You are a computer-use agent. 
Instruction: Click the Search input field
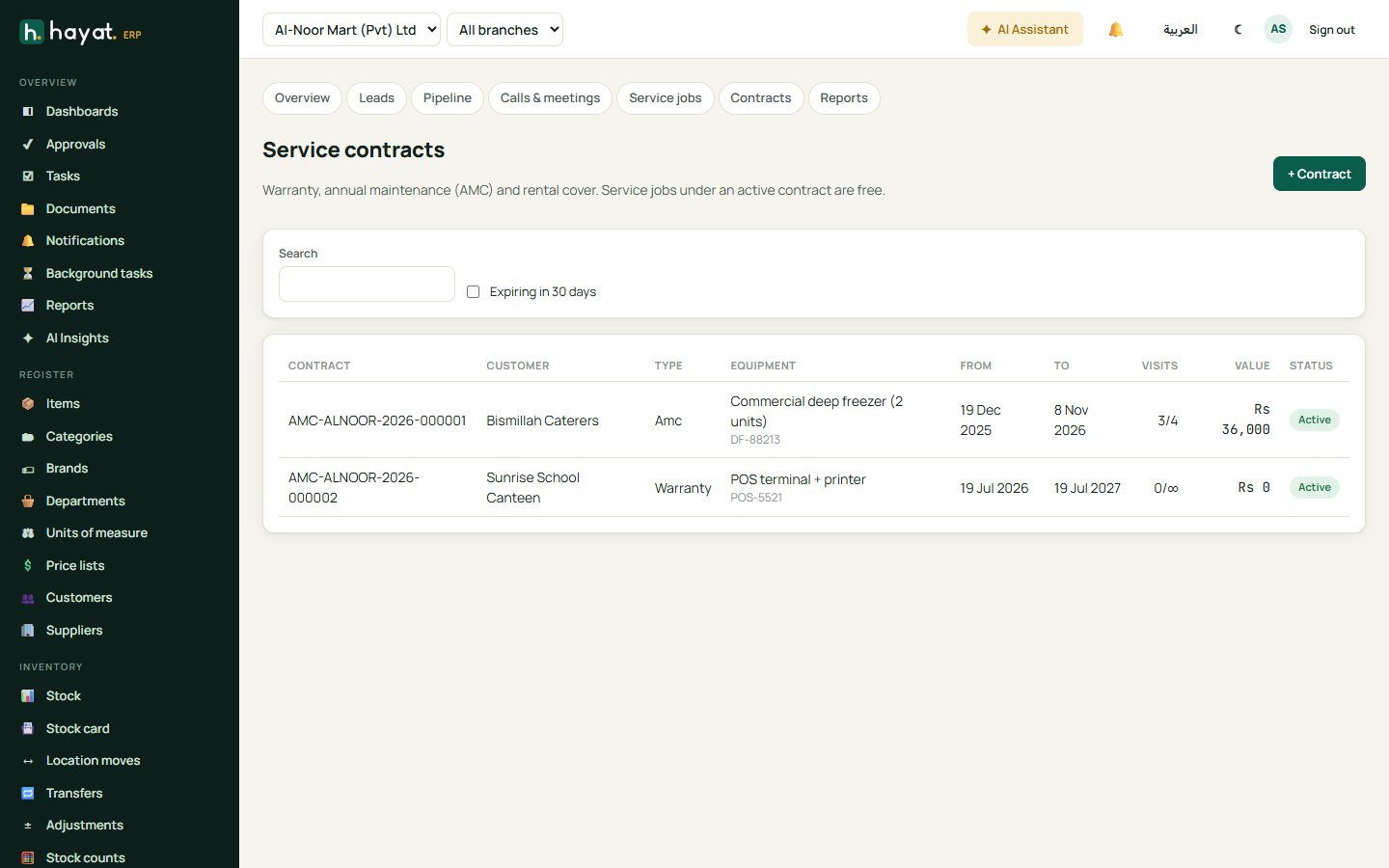[x=367, y=285]
